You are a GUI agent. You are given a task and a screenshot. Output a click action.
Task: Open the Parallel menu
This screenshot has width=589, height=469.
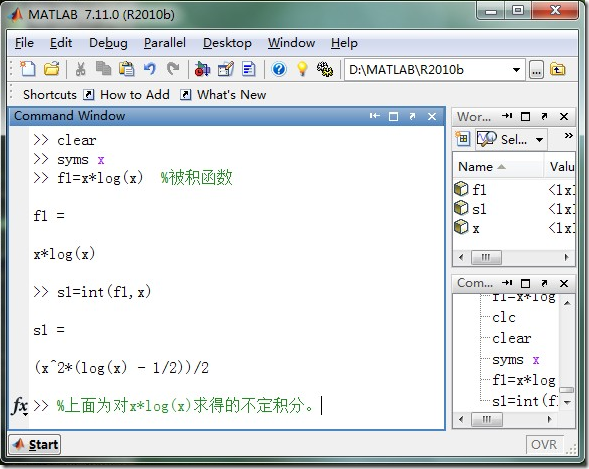coord(165,43)
